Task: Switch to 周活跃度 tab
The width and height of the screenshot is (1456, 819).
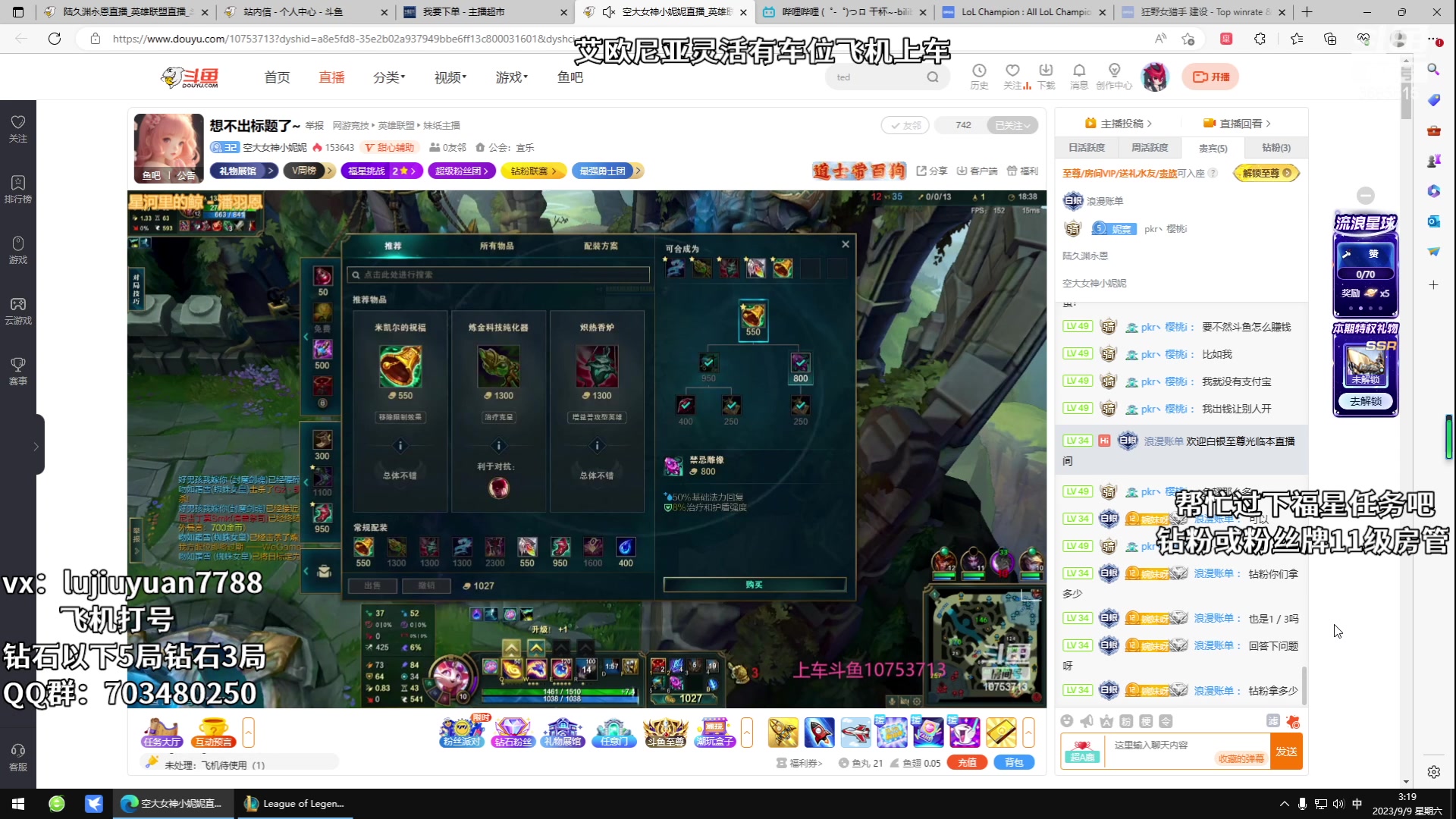Action: click(x=1150, y=148)
